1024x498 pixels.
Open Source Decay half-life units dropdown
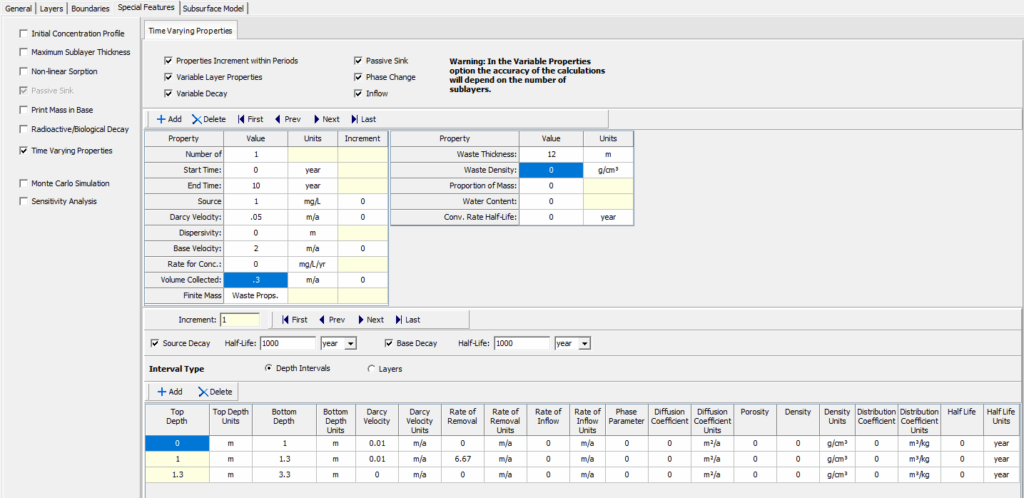(x=351, y=344)
